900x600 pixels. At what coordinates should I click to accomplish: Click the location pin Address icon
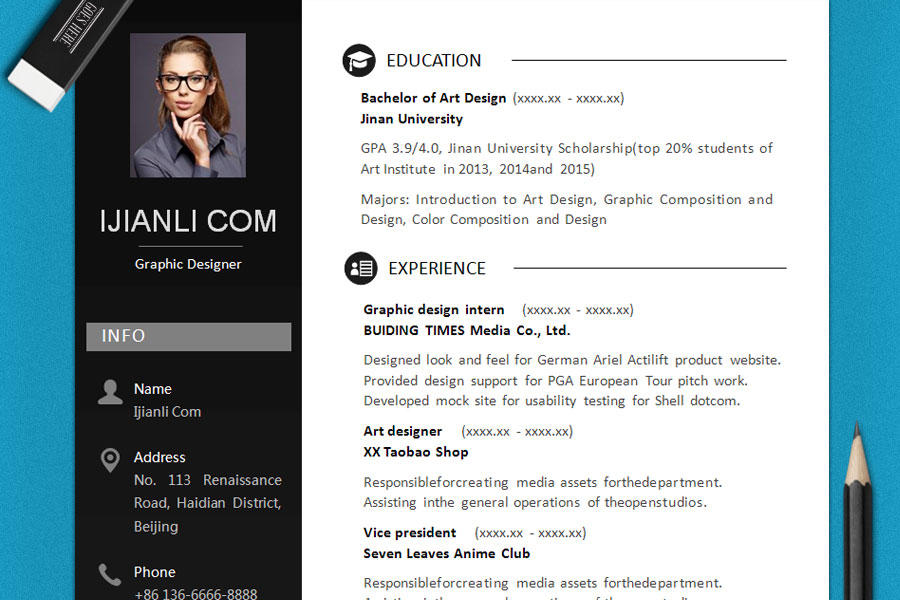click(110, 460)
